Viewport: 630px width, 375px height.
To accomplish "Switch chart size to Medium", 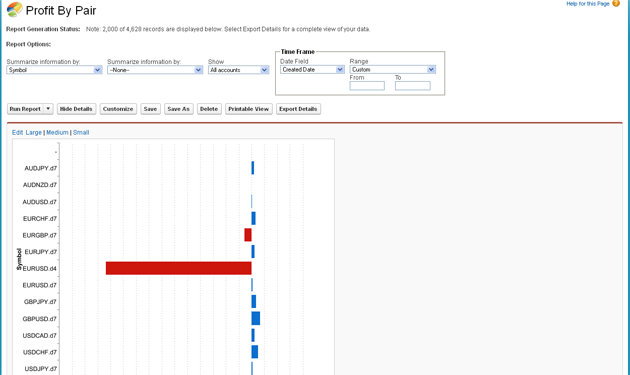I will [x=57, y=132].
